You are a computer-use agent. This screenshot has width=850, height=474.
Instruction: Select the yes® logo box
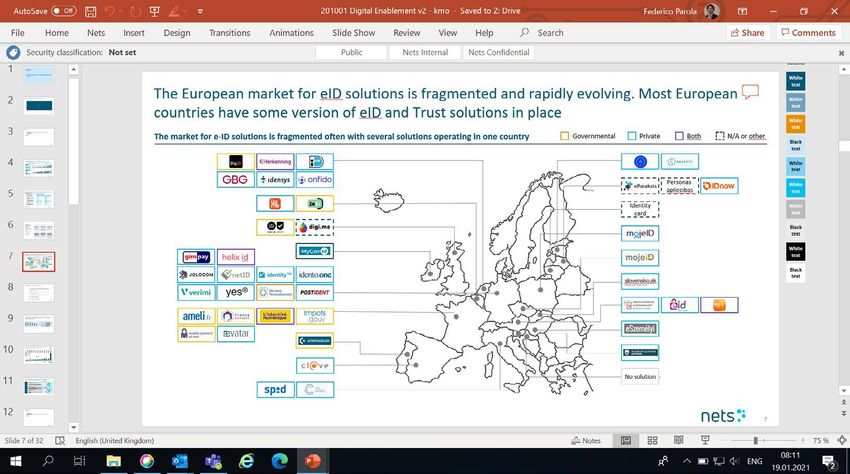tap(236, 292)
